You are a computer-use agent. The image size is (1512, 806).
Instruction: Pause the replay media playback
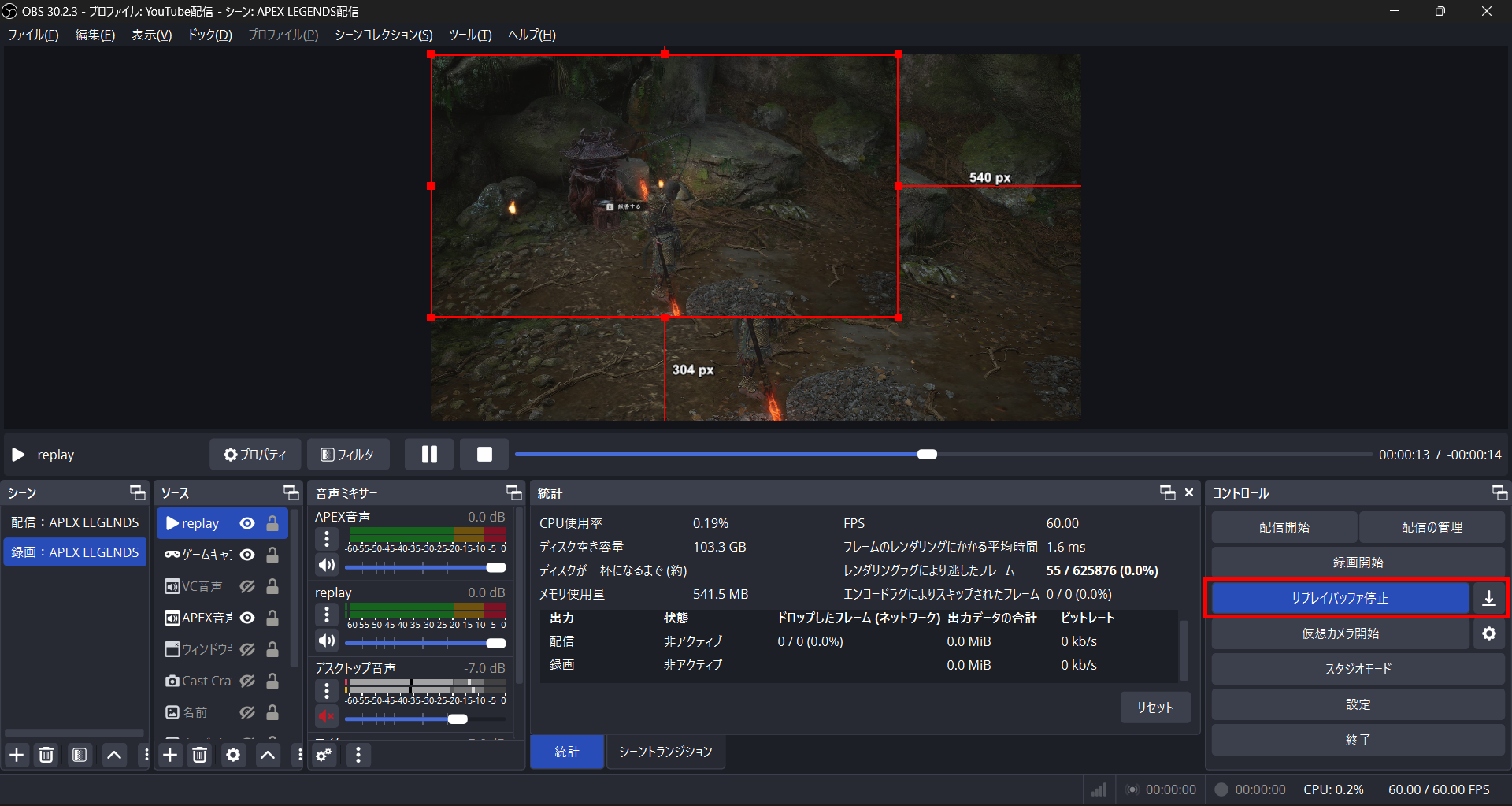[429, 455]
